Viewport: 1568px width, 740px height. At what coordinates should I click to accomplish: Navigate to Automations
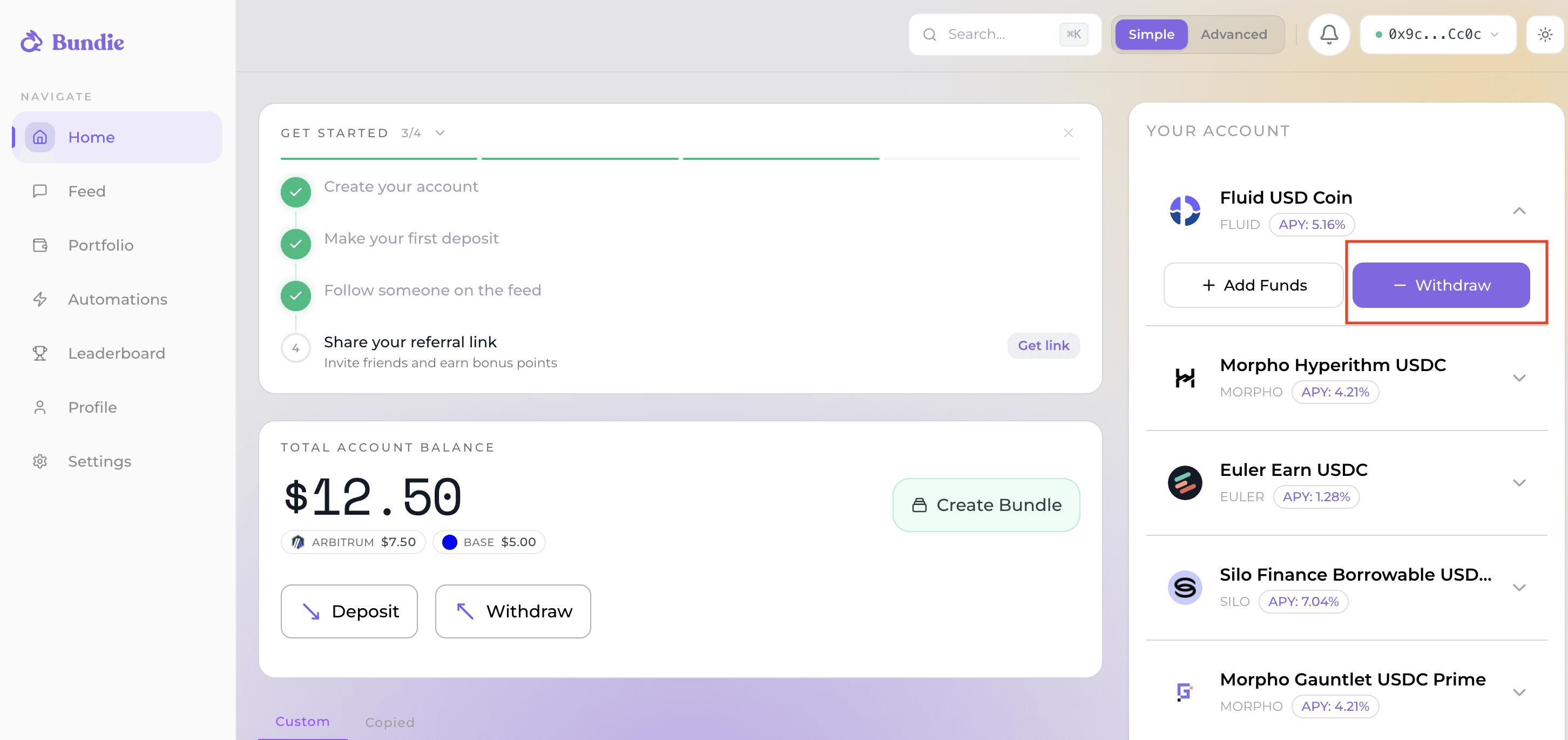[118, 299]
